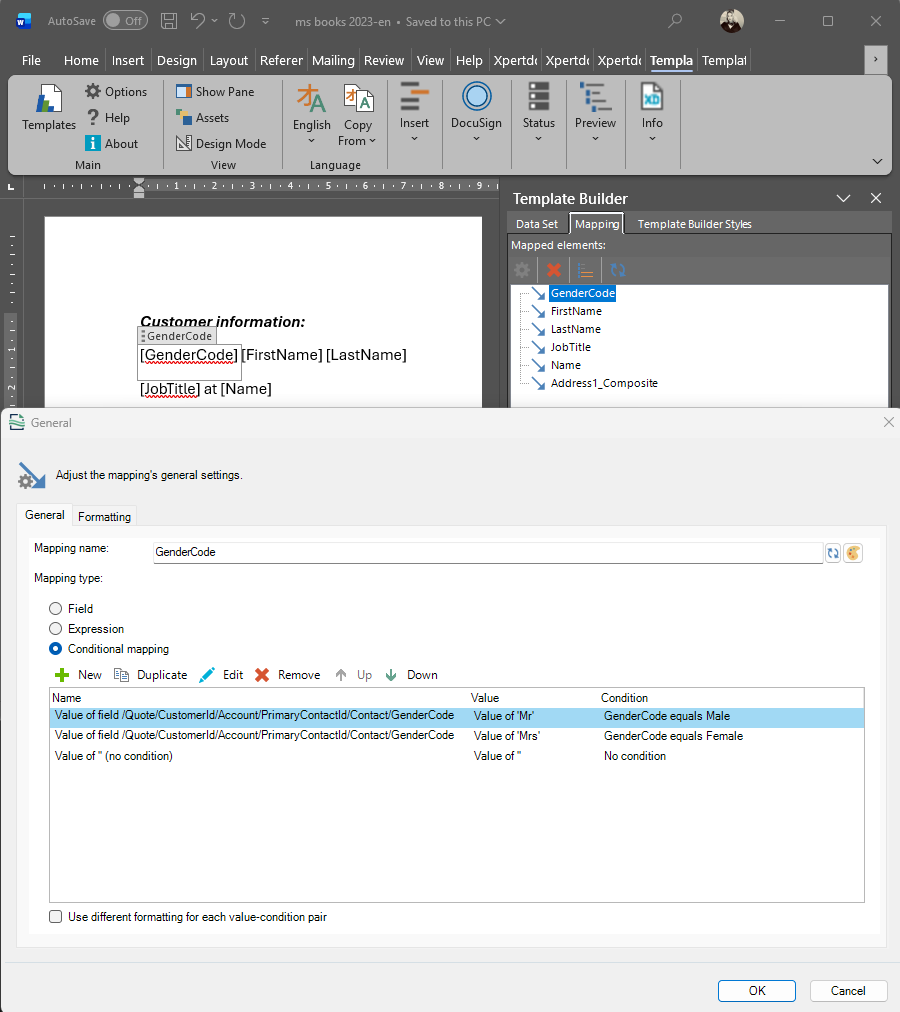Select FirstName in the mapped elements tree
Viewport: 900px width, 1012px height.
[x=576, y=311]
